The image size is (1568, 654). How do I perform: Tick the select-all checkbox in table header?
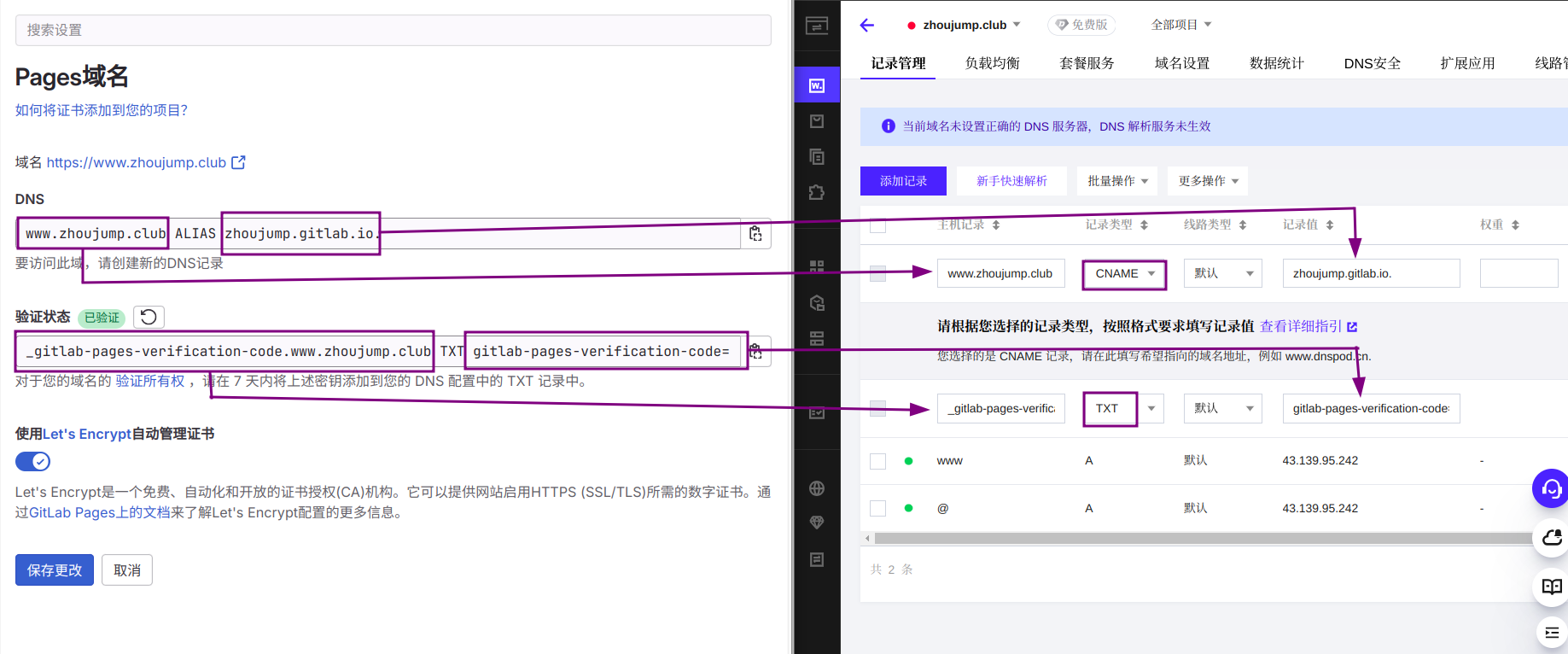coord(877,225)
